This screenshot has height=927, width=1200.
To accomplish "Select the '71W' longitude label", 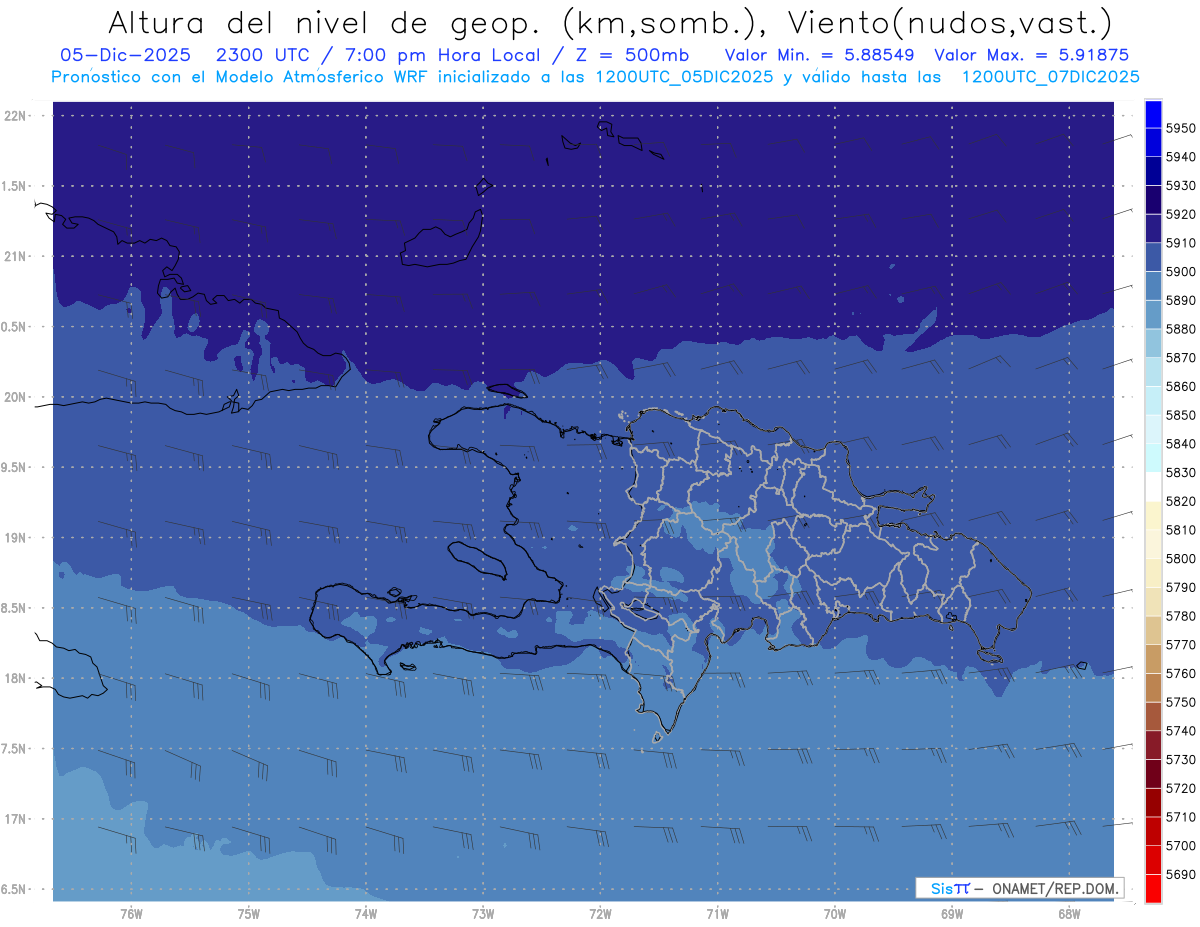I will [717, 913].
